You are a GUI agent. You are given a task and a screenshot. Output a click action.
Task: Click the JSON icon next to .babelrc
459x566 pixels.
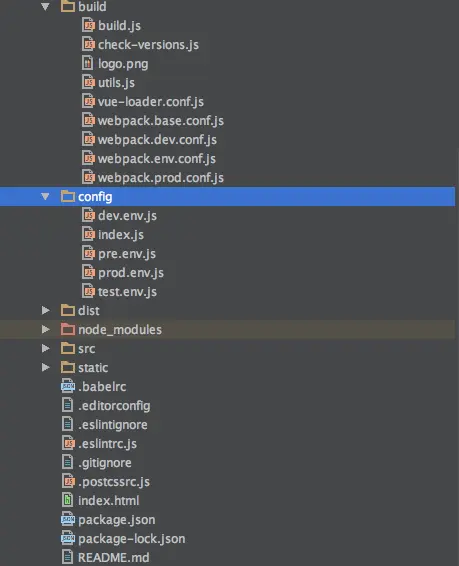[x=68, y=386]
